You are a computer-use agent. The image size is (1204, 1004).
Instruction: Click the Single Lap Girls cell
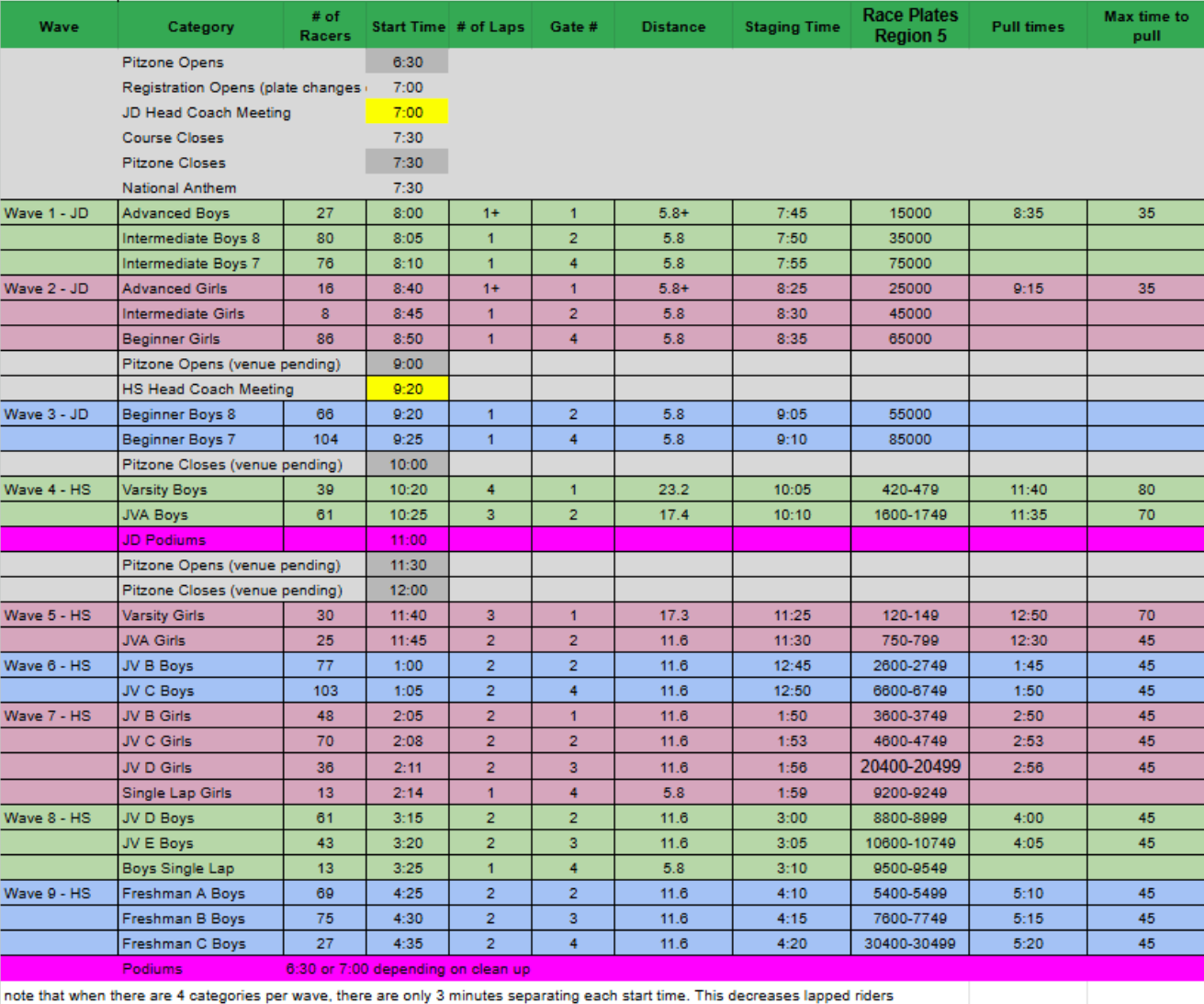pyautogui.click(x=201, y=793)
